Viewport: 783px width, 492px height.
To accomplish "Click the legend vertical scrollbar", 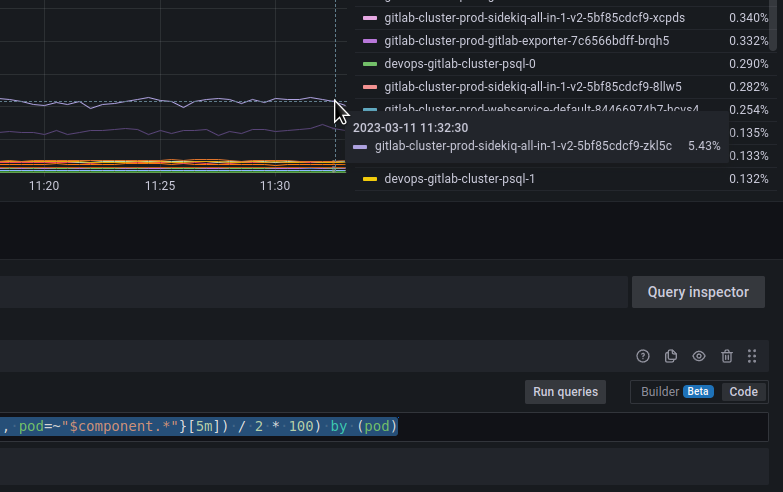I will pos(773,25).
